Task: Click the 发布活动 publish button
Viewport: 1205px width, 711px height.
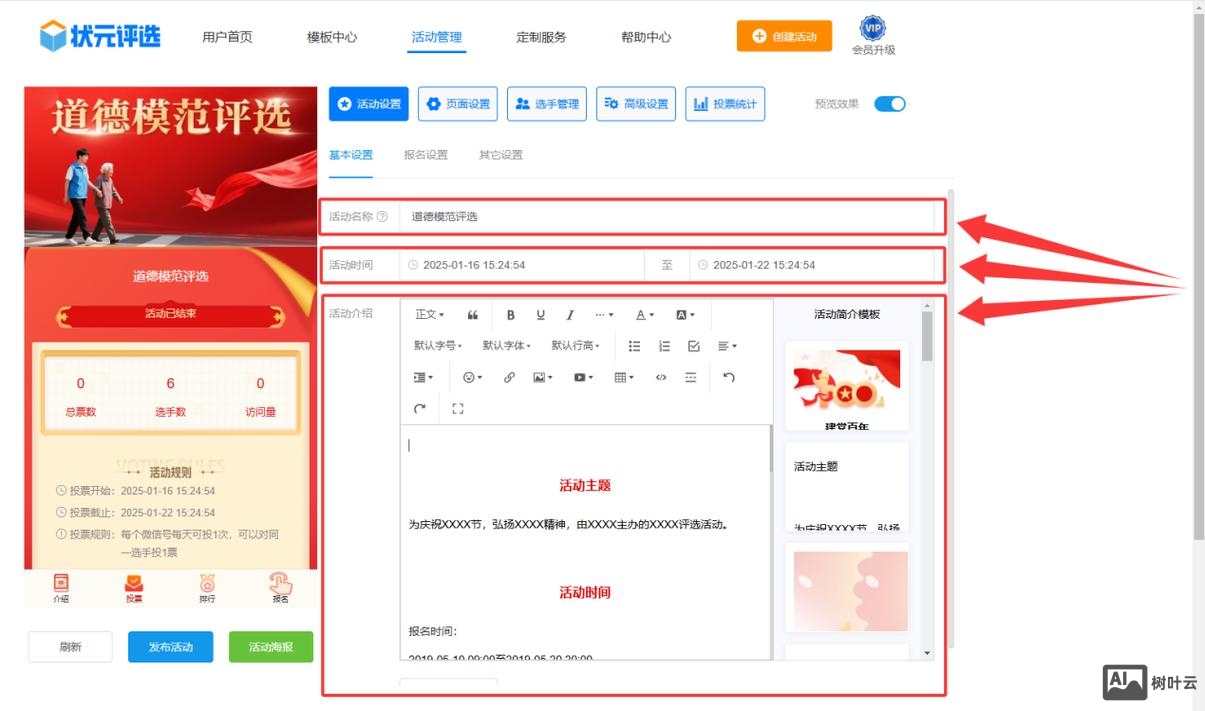Action: (x=170, y=647)
